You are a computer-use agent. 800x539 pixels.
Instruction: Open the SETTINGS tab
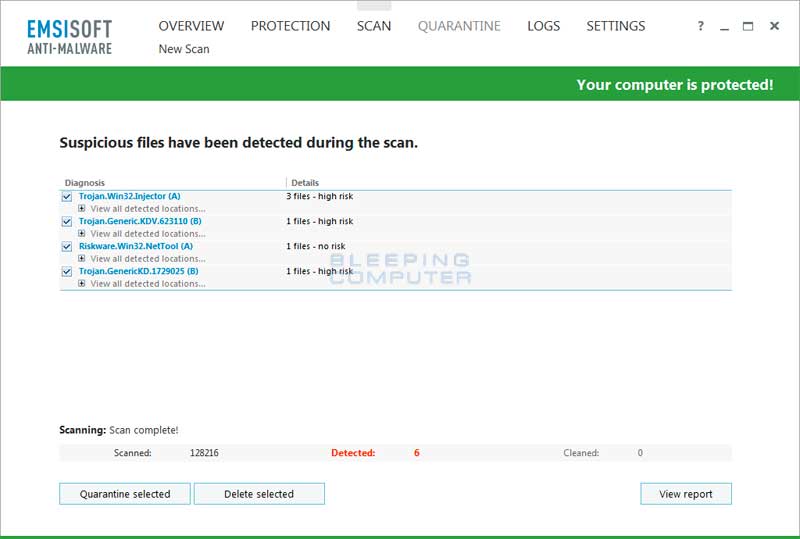pyautogui.click(x=616, y=26)
